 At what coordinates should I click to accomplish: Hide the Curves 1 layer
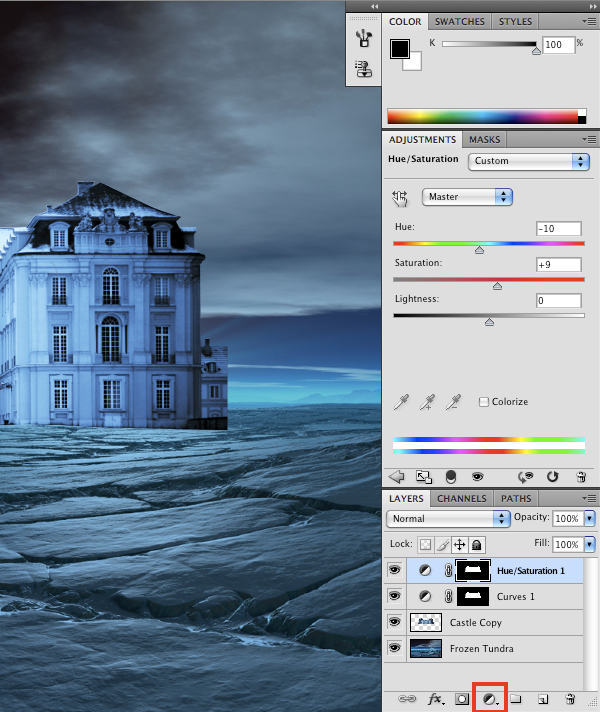(395, 596)
